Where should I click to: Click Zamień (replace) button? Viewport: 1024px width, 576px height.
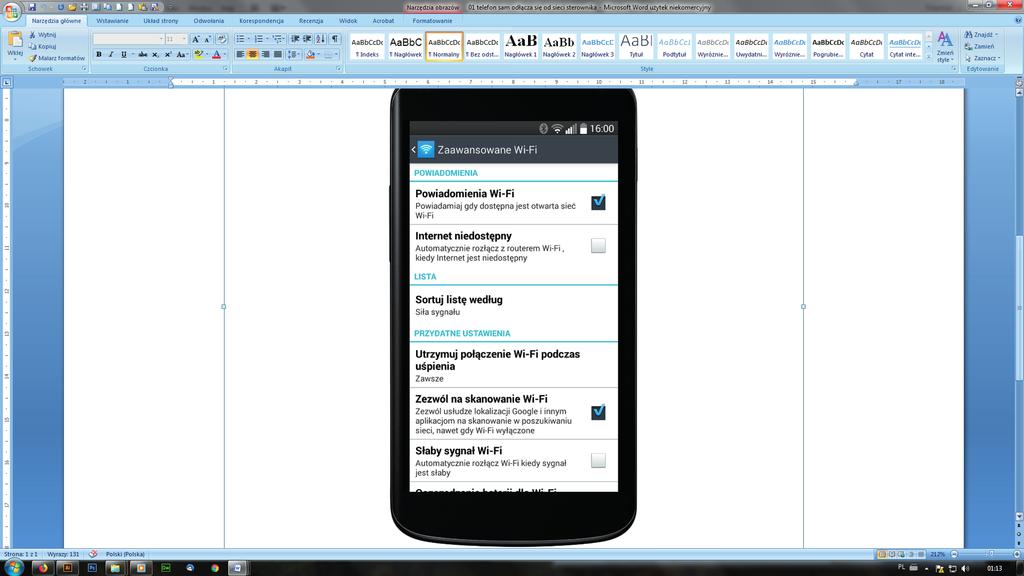(x=980, y=46)
